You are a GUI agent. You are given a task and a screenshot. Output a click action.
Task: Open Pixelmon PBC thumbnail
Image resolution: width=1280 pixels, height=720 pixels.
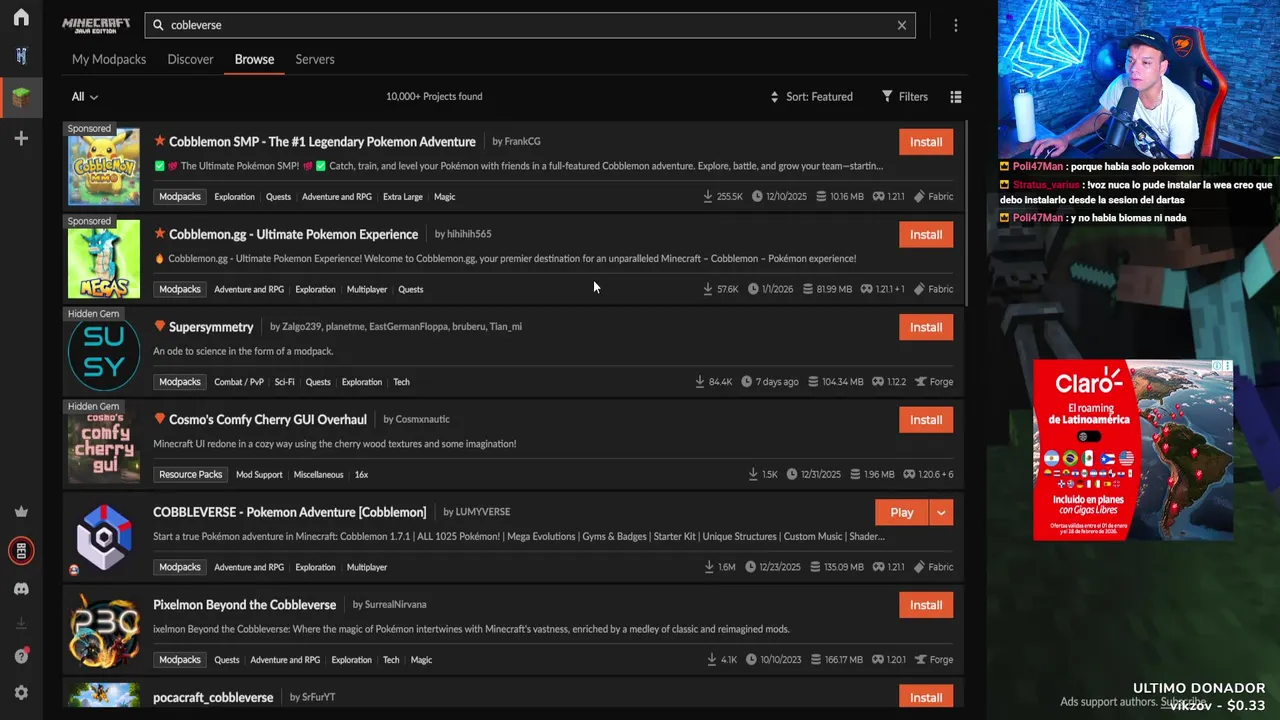click(x=104, y=631)
